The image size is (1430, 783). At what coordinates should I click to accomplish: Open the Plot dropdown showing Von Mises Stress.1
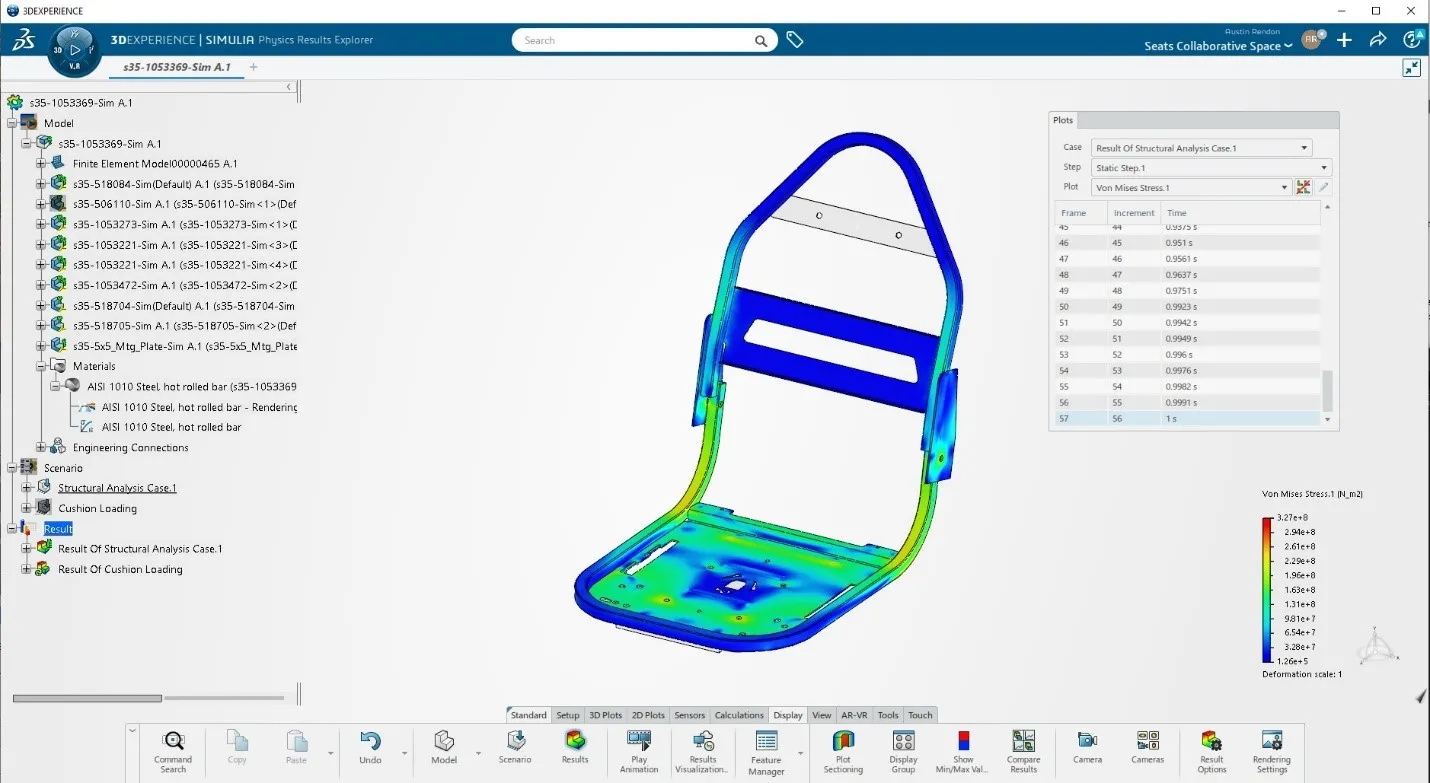click(1284, 187)
